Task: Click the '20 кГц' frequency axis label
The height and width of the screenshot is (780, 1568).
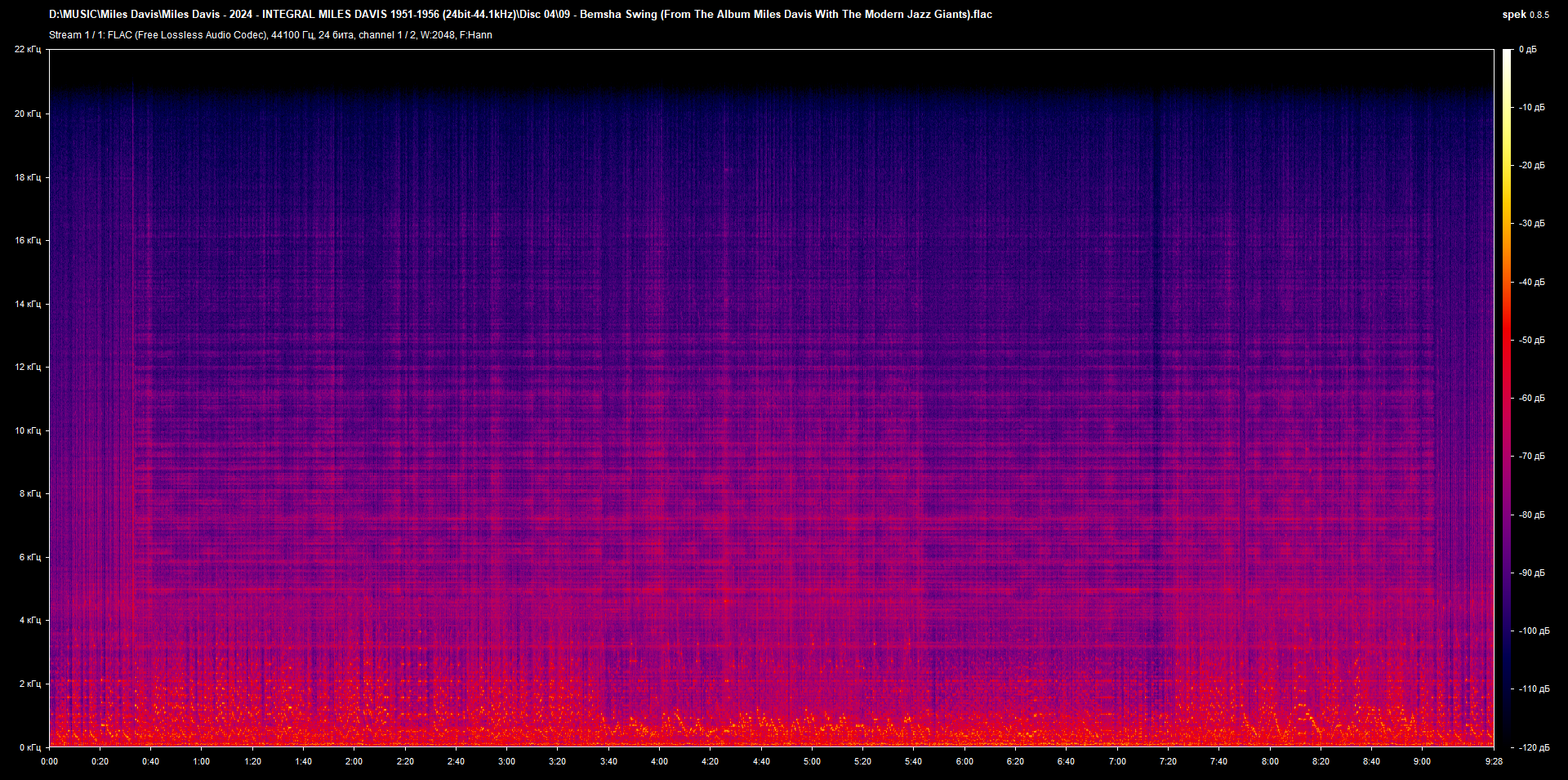Action: click(28, 114)
